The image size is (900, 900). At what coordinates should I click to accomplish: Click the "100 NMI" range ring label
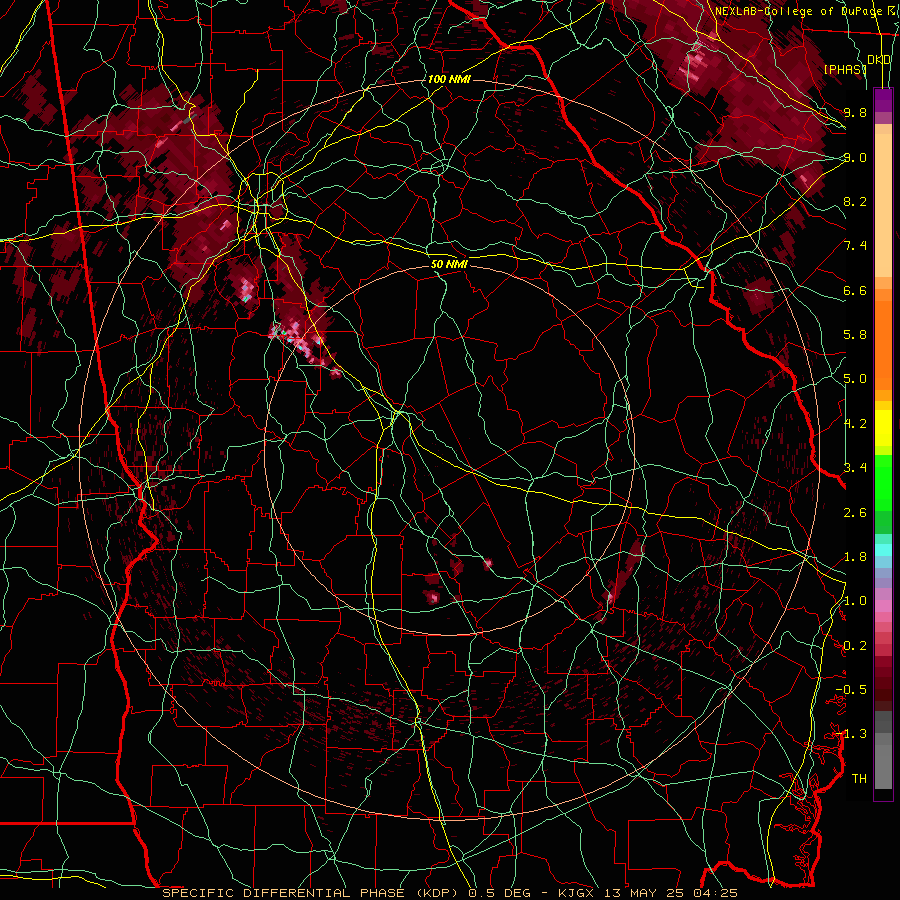coord(449,79)
